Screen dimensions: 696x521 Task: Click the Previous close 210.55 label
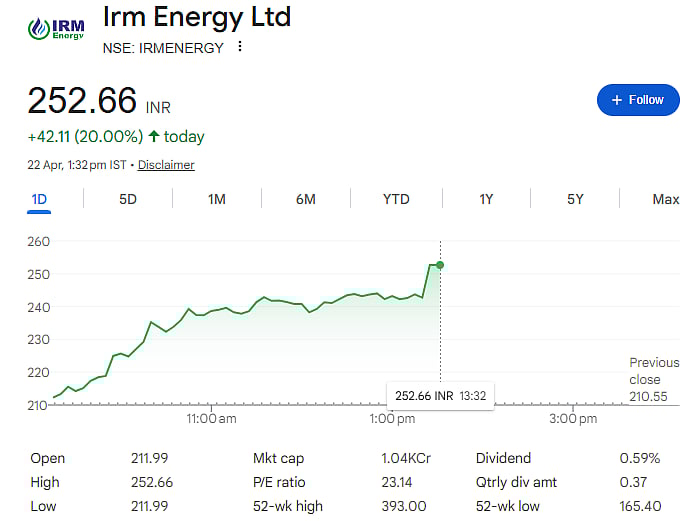tap(653, 379)
